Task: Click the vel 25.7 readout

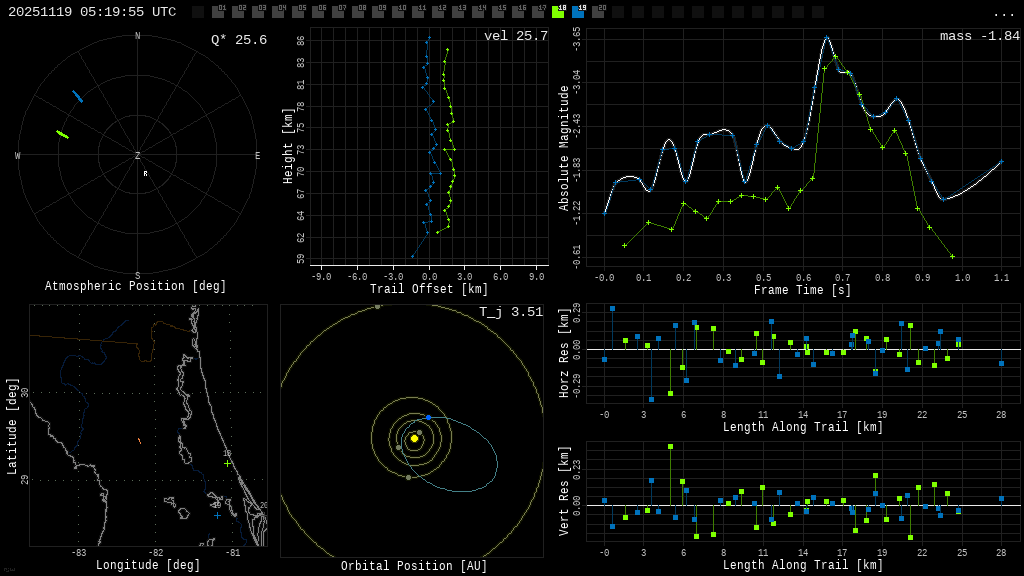Action: 515,36
